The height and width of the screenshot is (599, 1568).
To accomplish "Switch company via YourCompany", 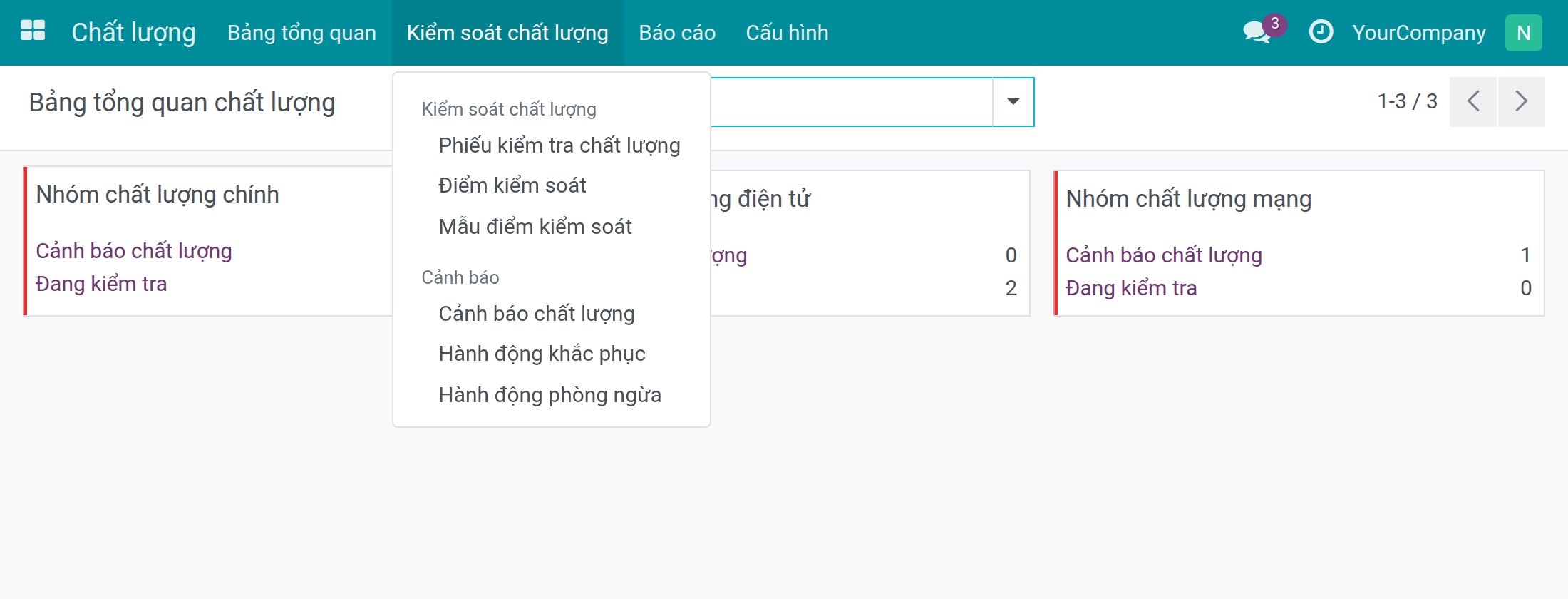I will (1419, 33).
